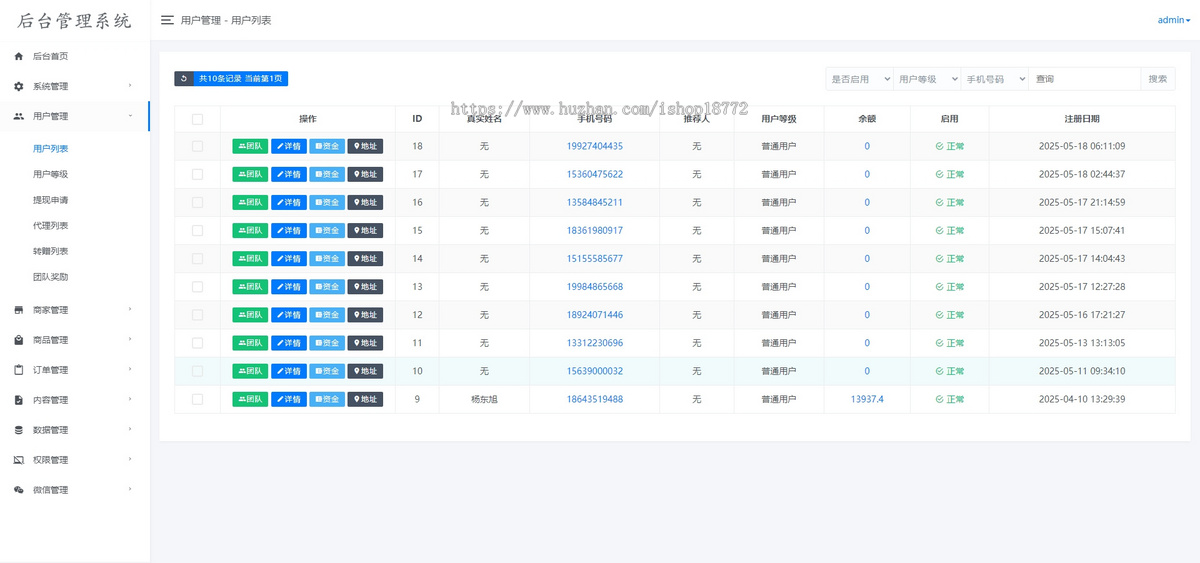Open 提现申请 submenu item

point(50,200)
